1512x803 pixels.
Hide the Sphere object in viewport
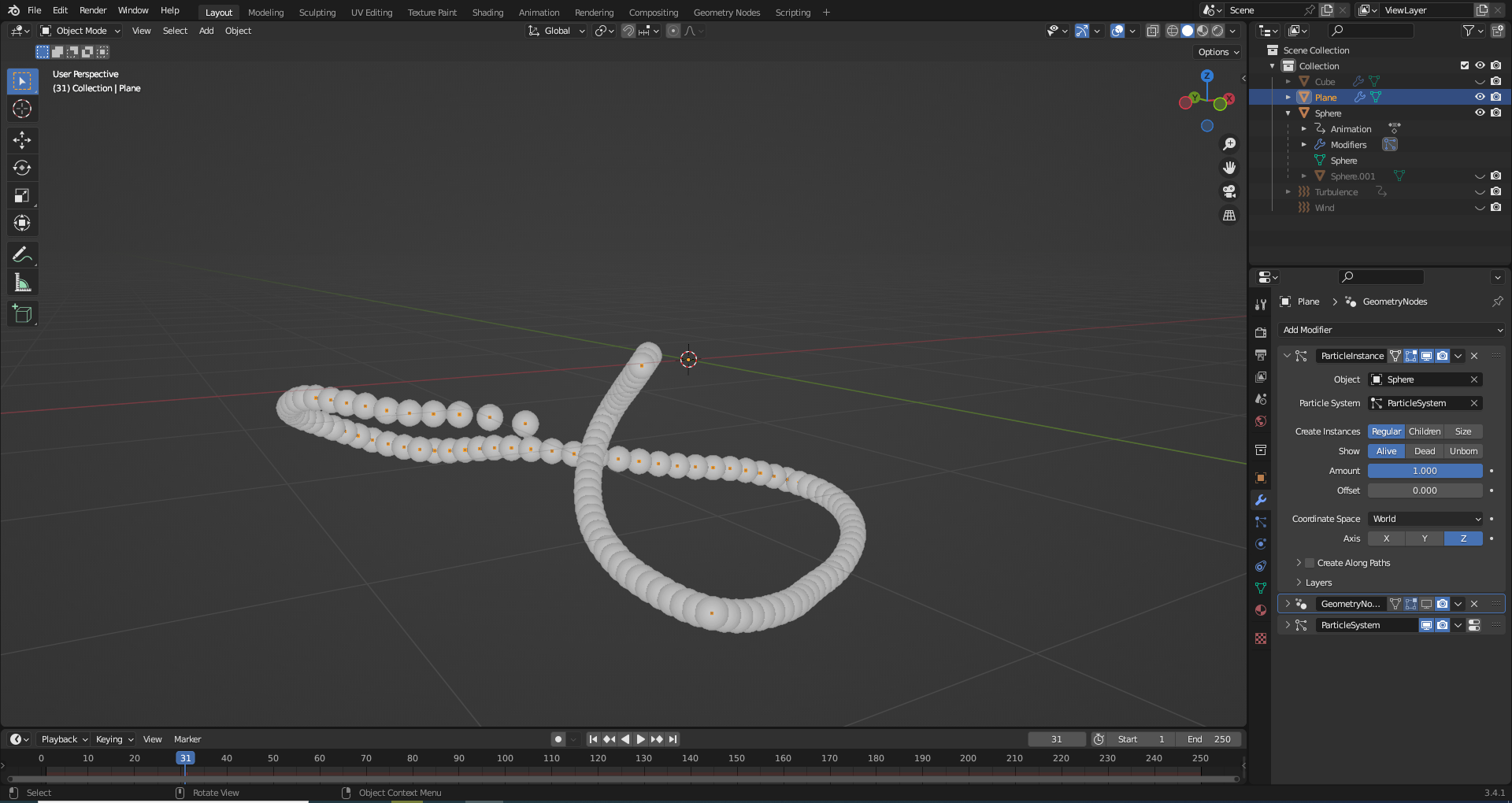point(1480,113)
